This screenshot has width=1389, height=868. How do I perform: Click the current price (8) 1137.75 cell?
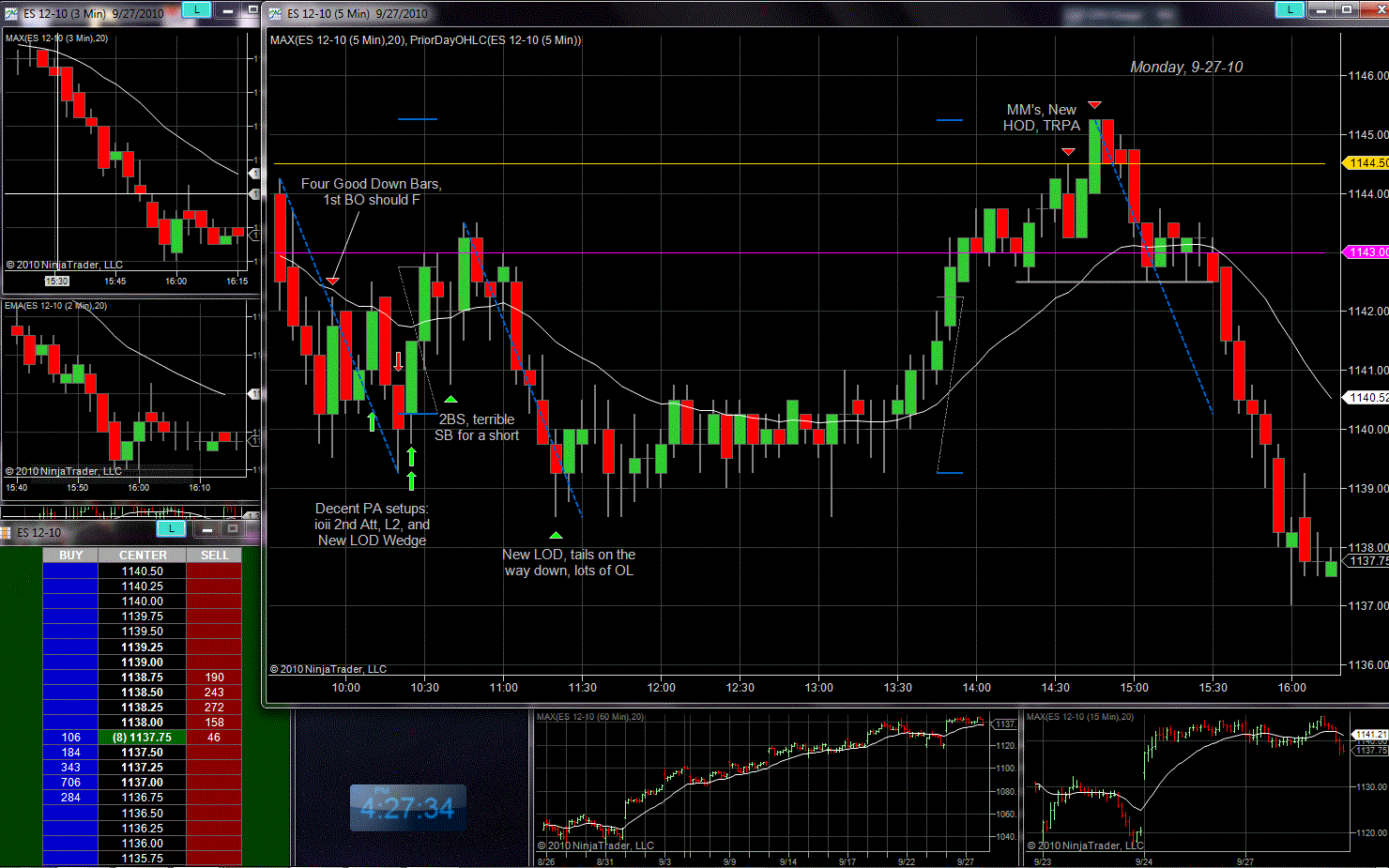coord(143,738)
